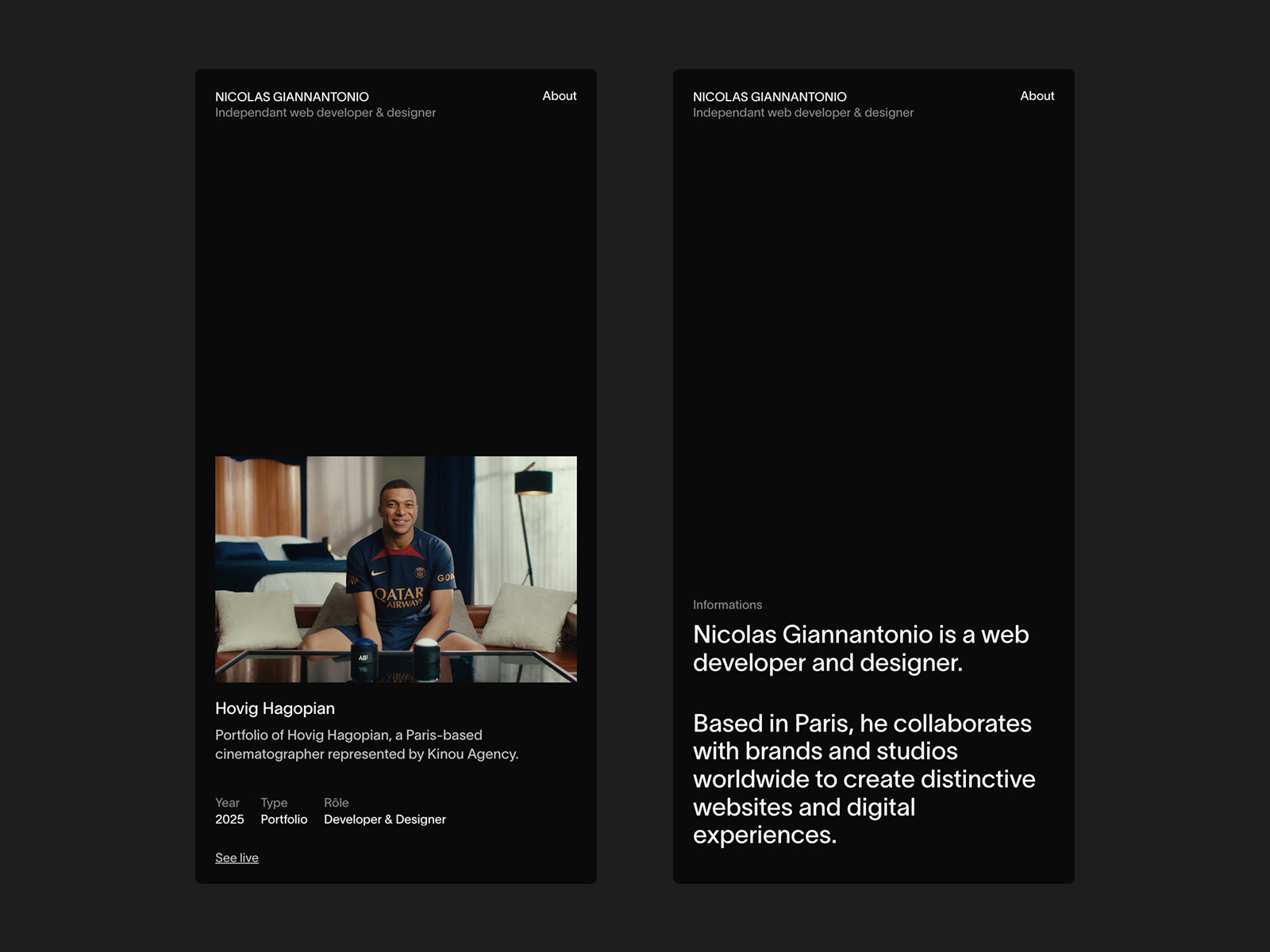Screen dimensions: 1270x952
Task: Open the Hovig Hagopian project thumbnail
Action: pos(396,569)
